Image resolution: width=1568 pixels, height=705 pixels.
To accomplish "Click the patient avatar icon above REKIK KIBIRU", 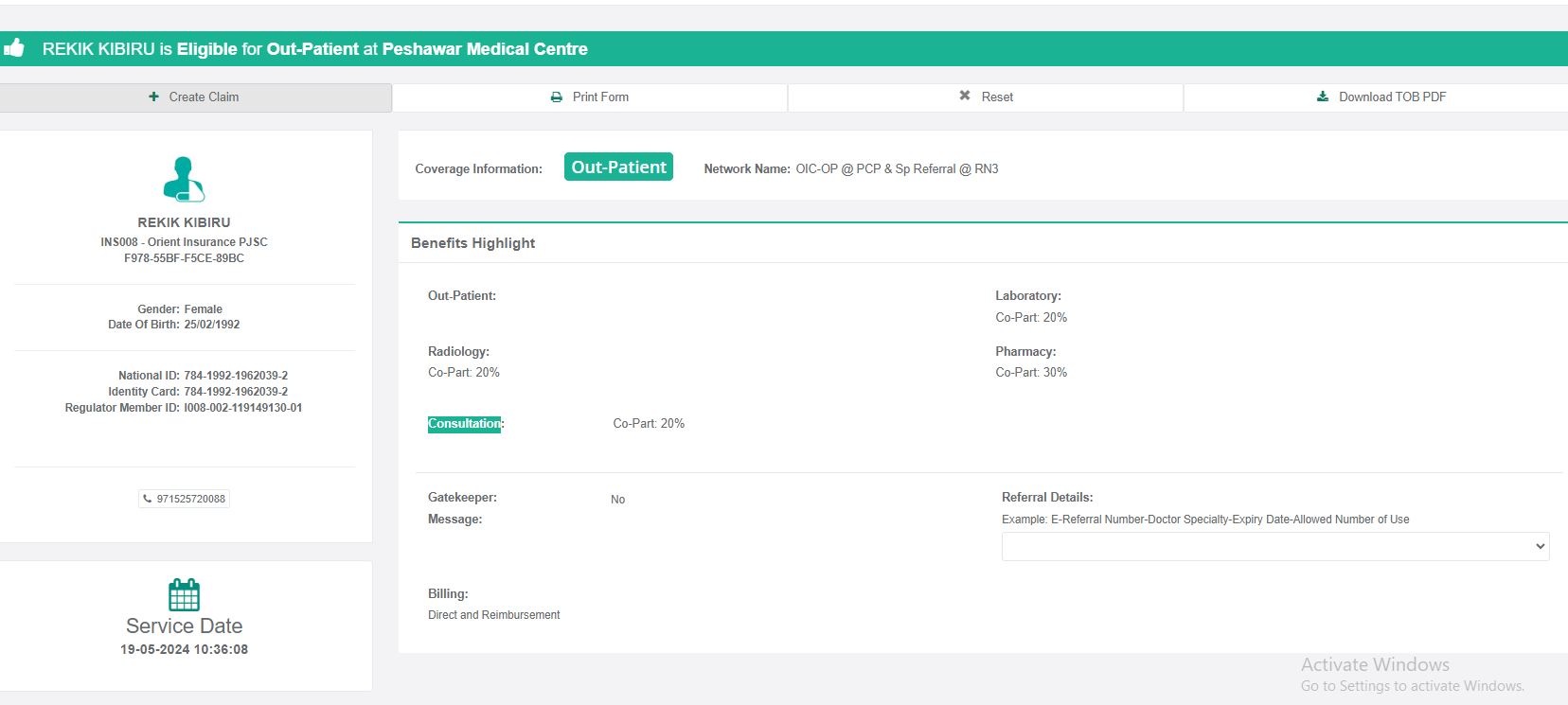I will point(184,180).
